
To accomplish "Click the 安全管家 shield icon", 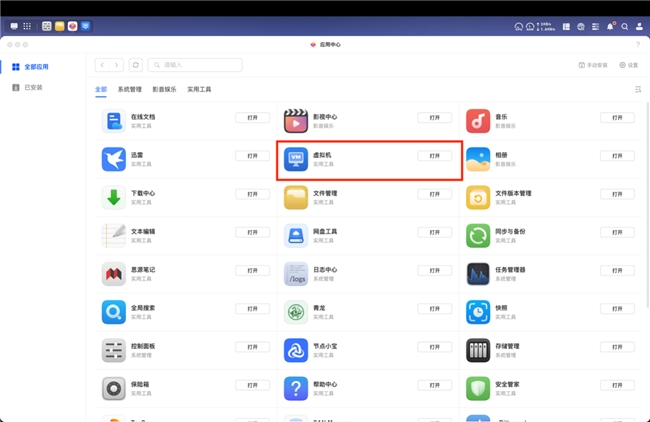I will click(478, 388).
